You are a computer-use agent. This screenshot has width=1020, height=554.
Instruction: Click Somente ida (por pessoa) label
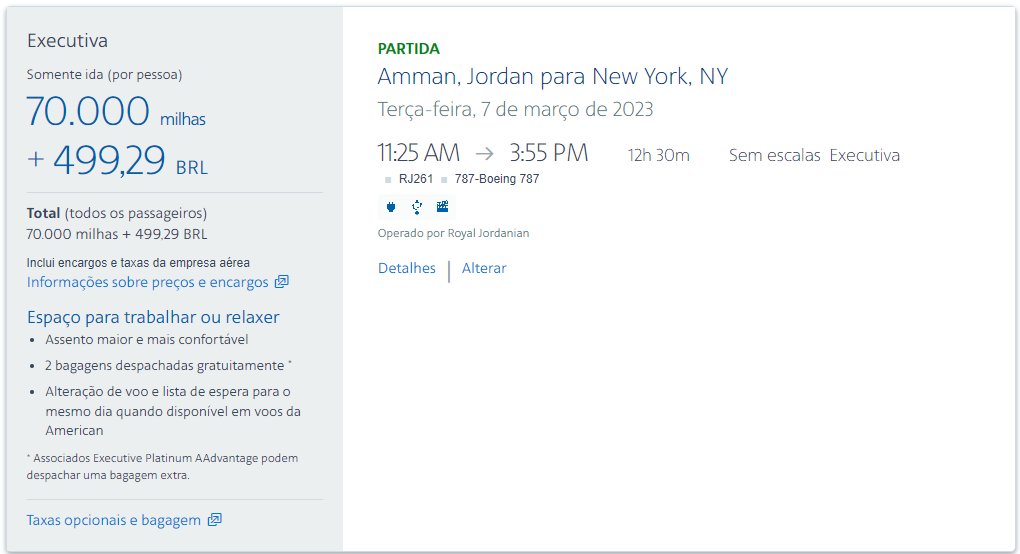click(x=104, y=75)
